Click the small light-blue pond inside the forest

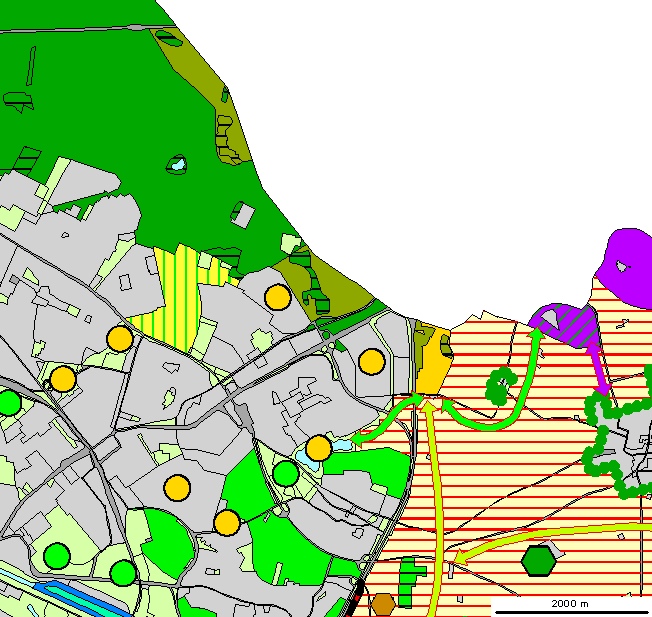178,165
